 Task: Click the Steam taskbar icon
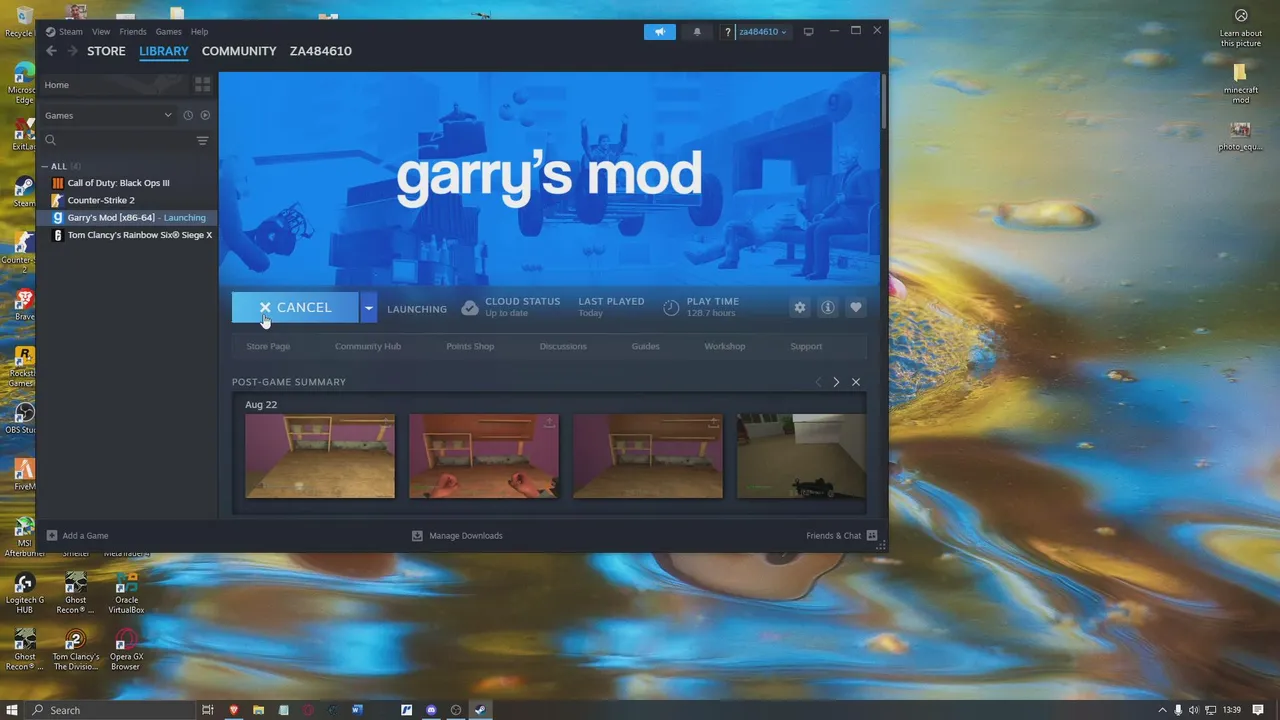click(480, 710)
